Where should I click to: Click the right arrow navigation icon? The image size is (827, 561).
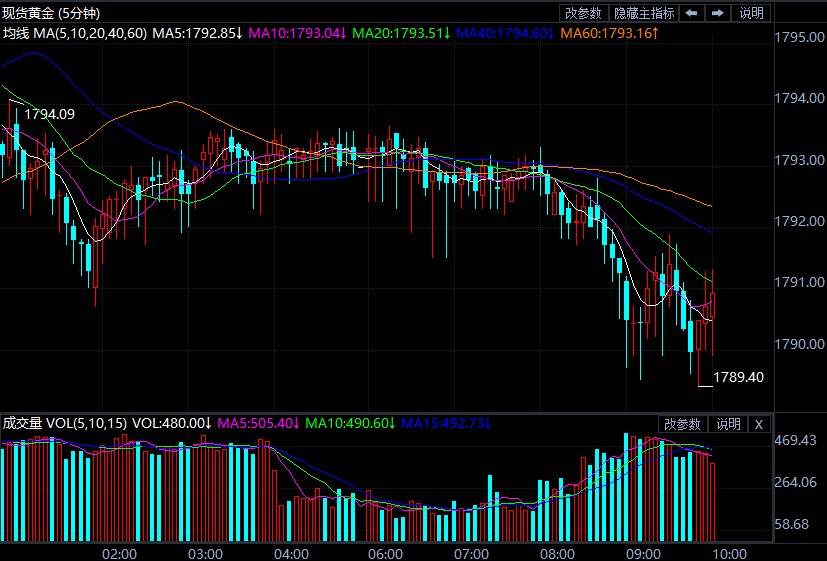pos(717,13)
